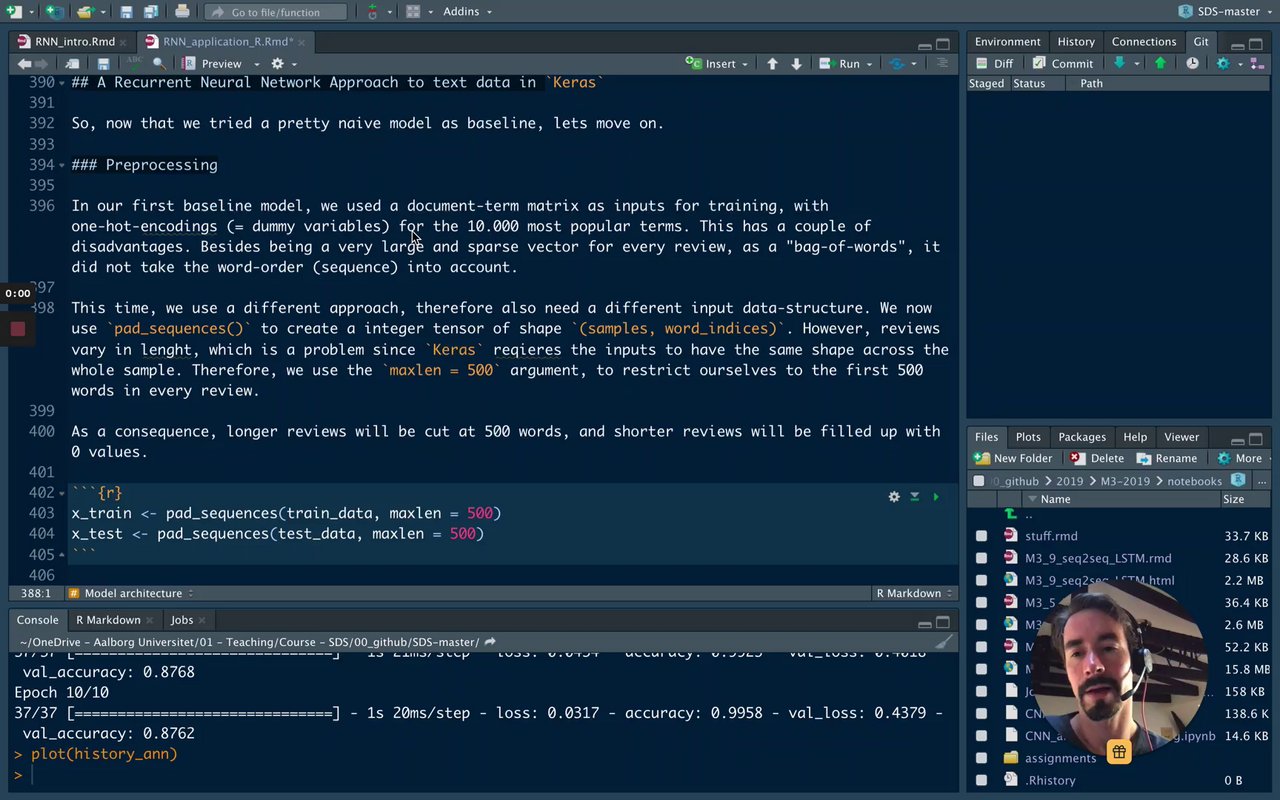Open the Packages tab

[1082, 437]
